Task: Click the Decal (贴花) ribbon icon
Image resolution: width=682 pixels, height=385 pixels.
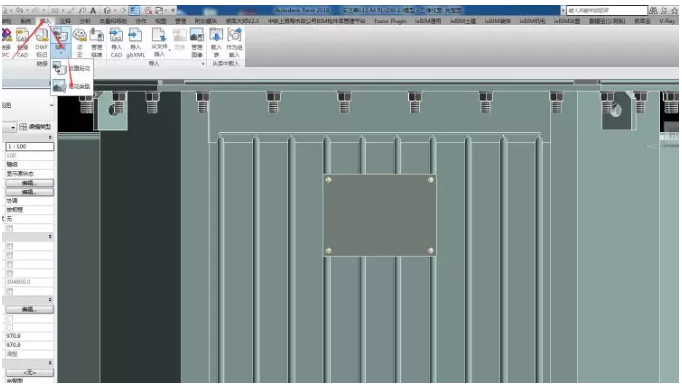Action: [60, 36]
